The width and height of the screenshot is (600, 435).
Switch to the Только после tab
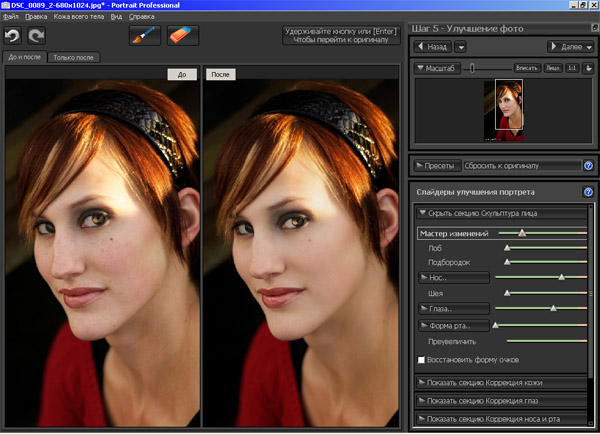75,58
